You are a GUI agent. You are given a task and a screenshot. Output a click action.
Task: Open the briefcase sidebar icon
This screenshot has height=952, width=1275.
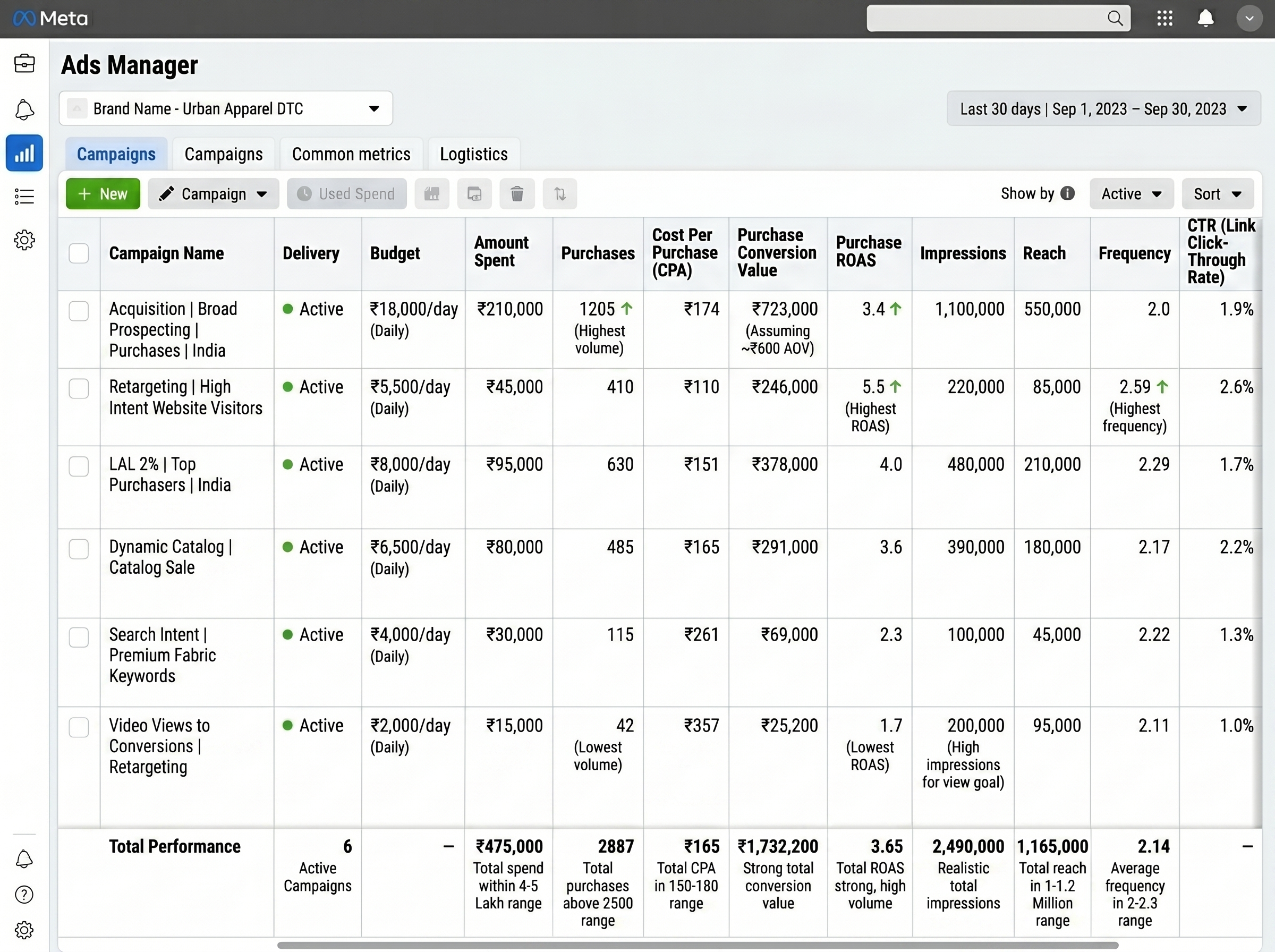24,63
